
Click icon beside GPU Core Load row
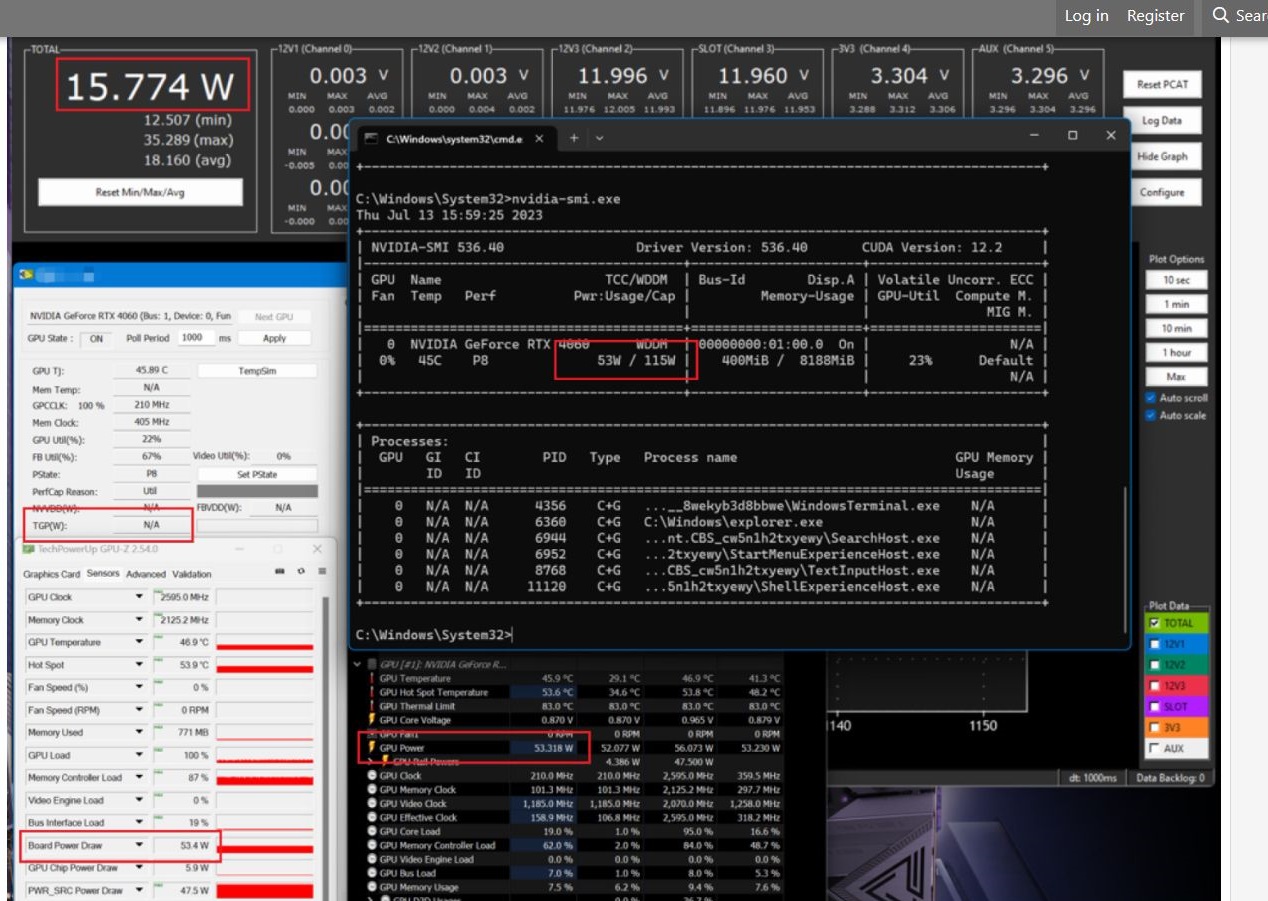coord(372,831)
